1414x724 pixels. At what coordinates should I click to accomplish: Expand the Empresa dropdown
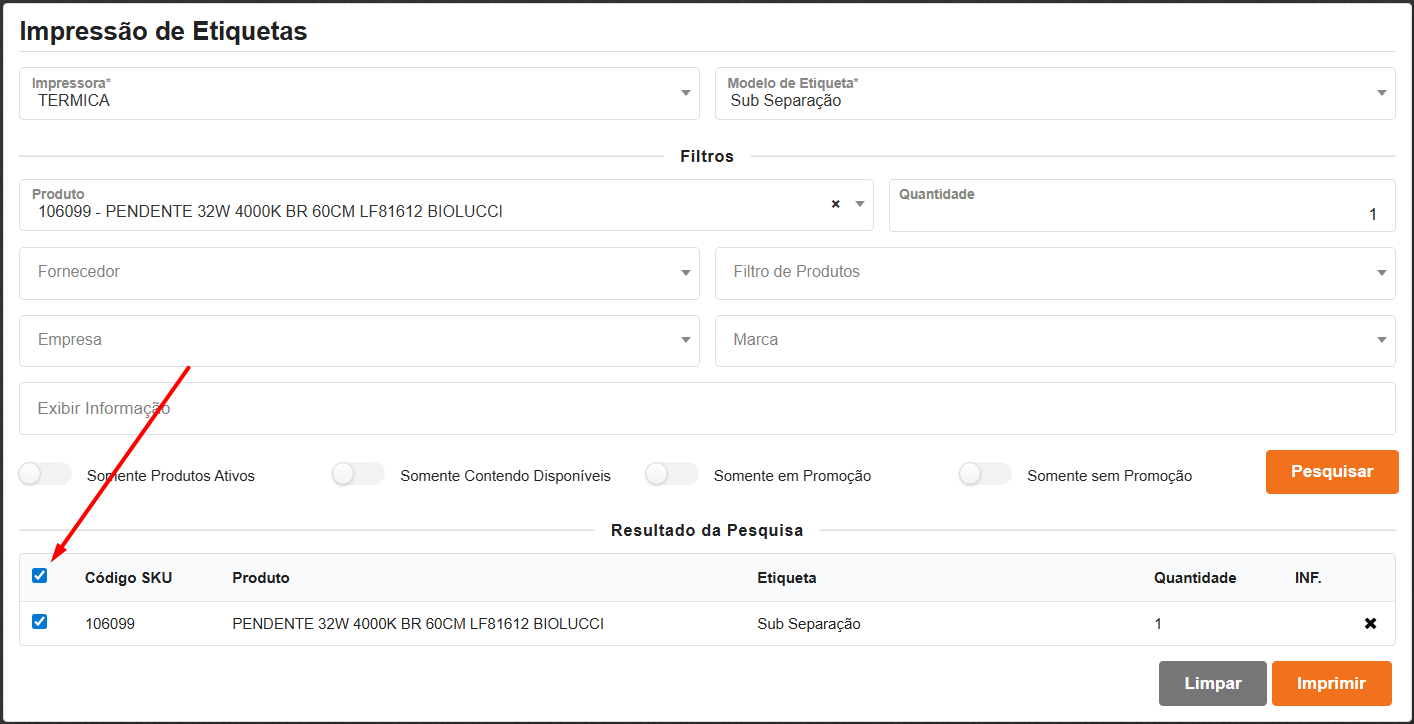coord(684,340)
